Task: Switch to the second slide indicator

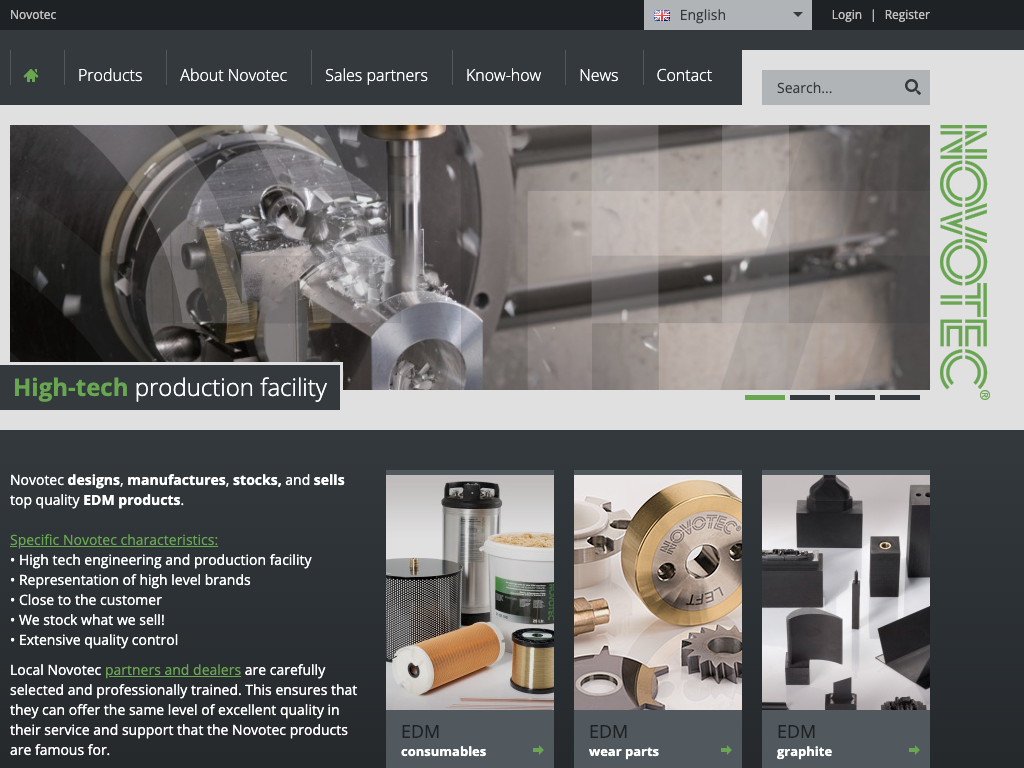Action: 809,397
